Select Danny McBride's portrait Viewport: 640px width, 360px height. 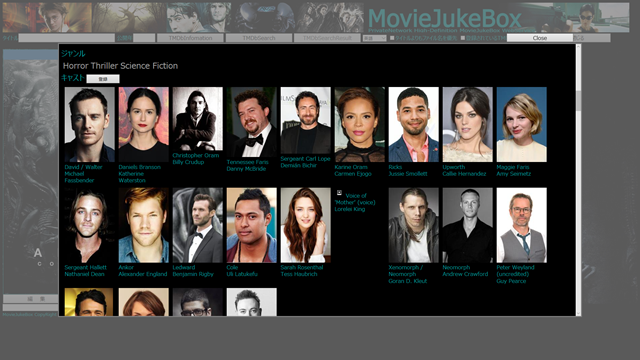point(251,122)
